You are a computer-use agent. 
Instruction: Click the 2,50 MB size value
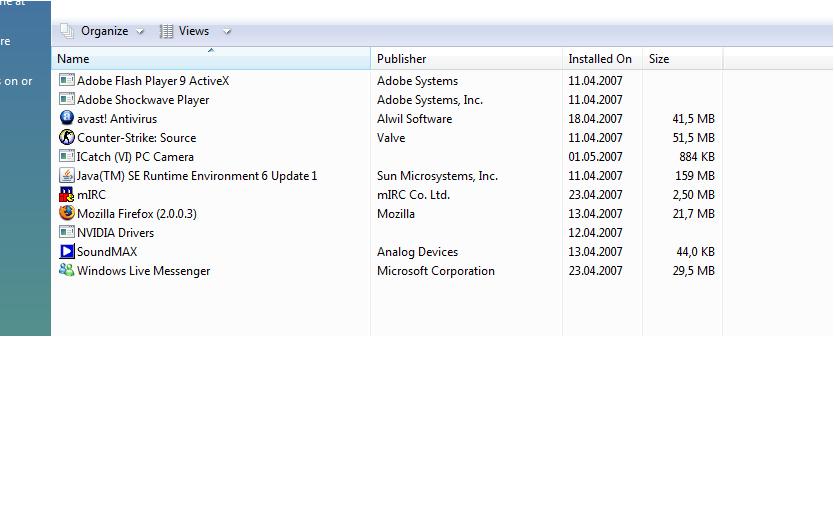coord(693,195)
